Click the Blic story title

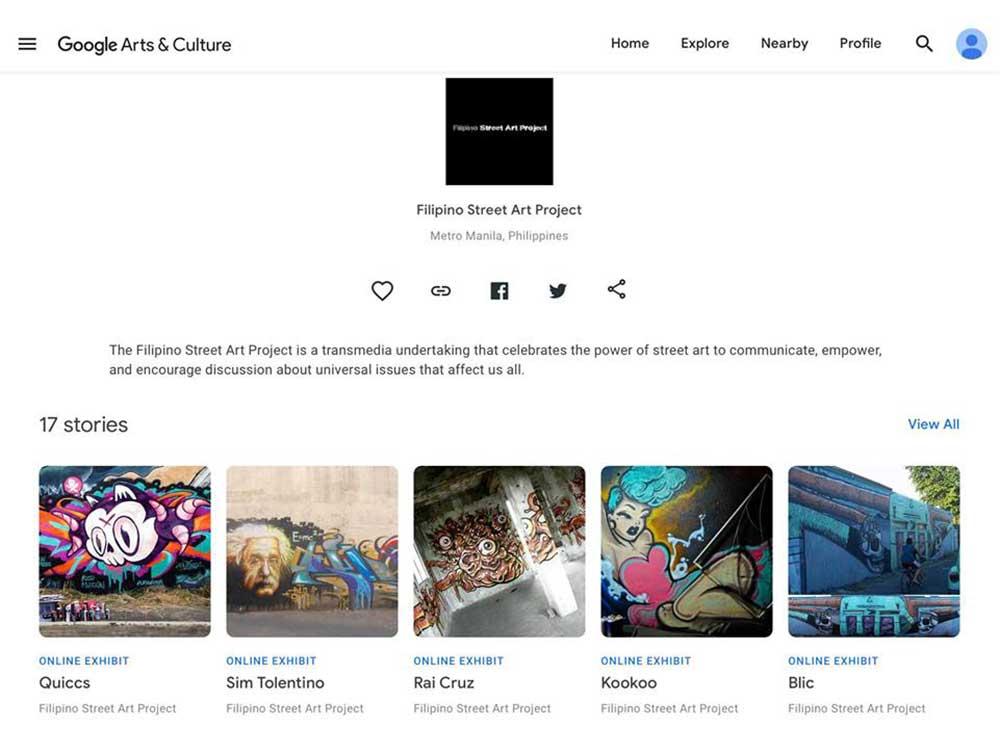click(x=801, y=683)
